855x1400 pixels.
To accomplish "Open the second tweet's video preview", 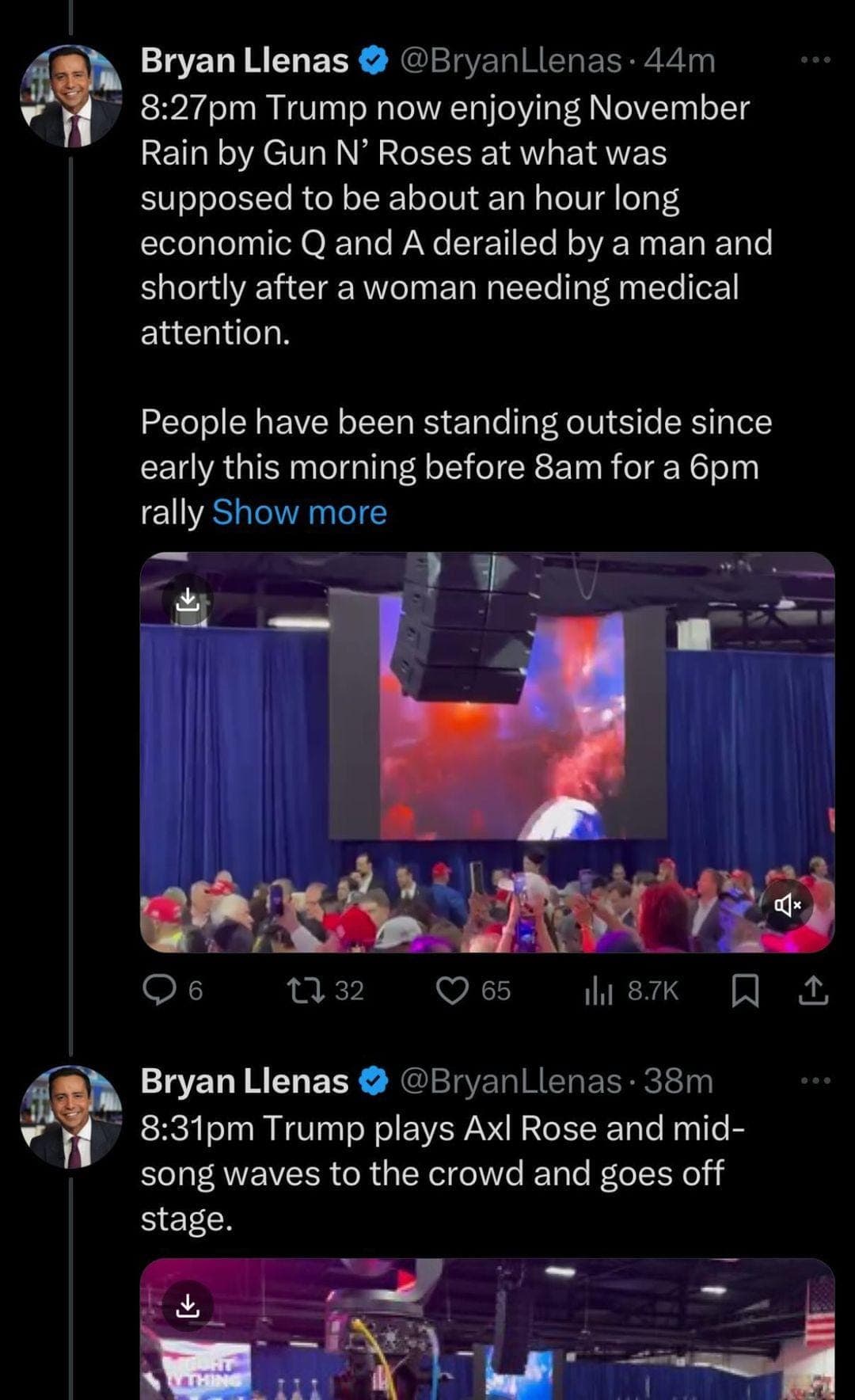I will point(487,1338).
